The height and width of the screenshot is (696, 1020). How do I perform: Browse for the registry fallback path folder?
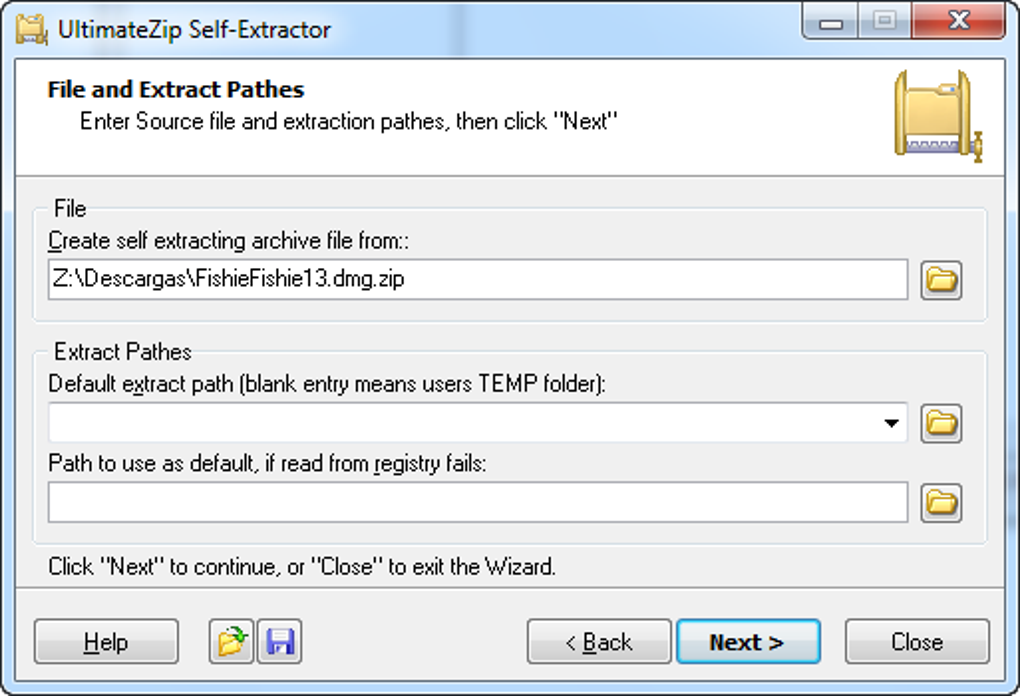941,502
